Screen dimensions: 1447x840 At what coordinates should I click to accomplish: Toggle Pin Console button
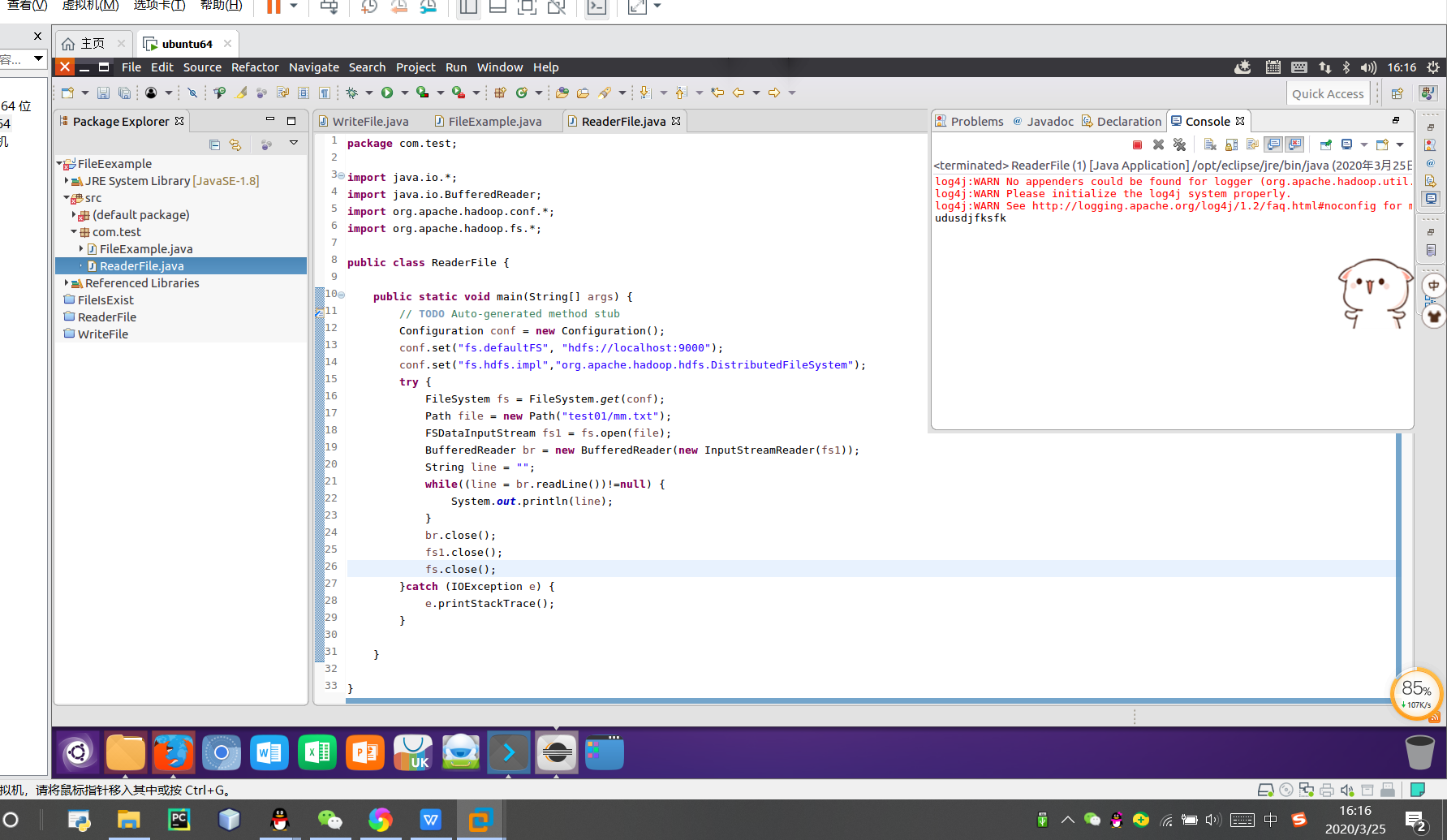(x=1325, y=144)
